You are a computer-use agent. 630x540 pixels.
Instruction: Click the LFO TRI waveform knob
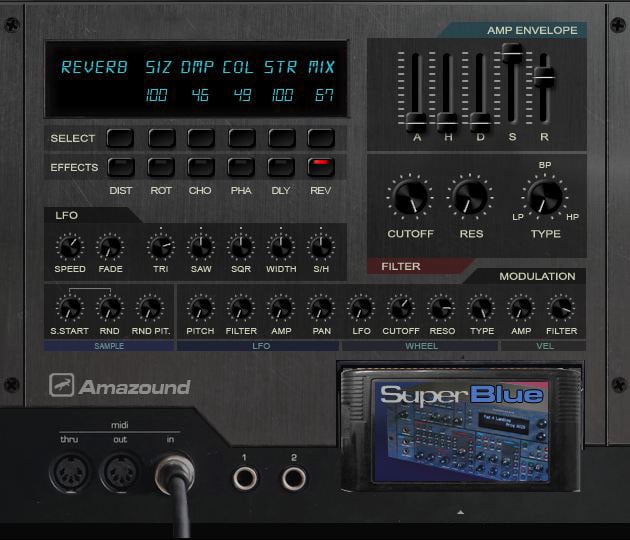pos(161,247)
